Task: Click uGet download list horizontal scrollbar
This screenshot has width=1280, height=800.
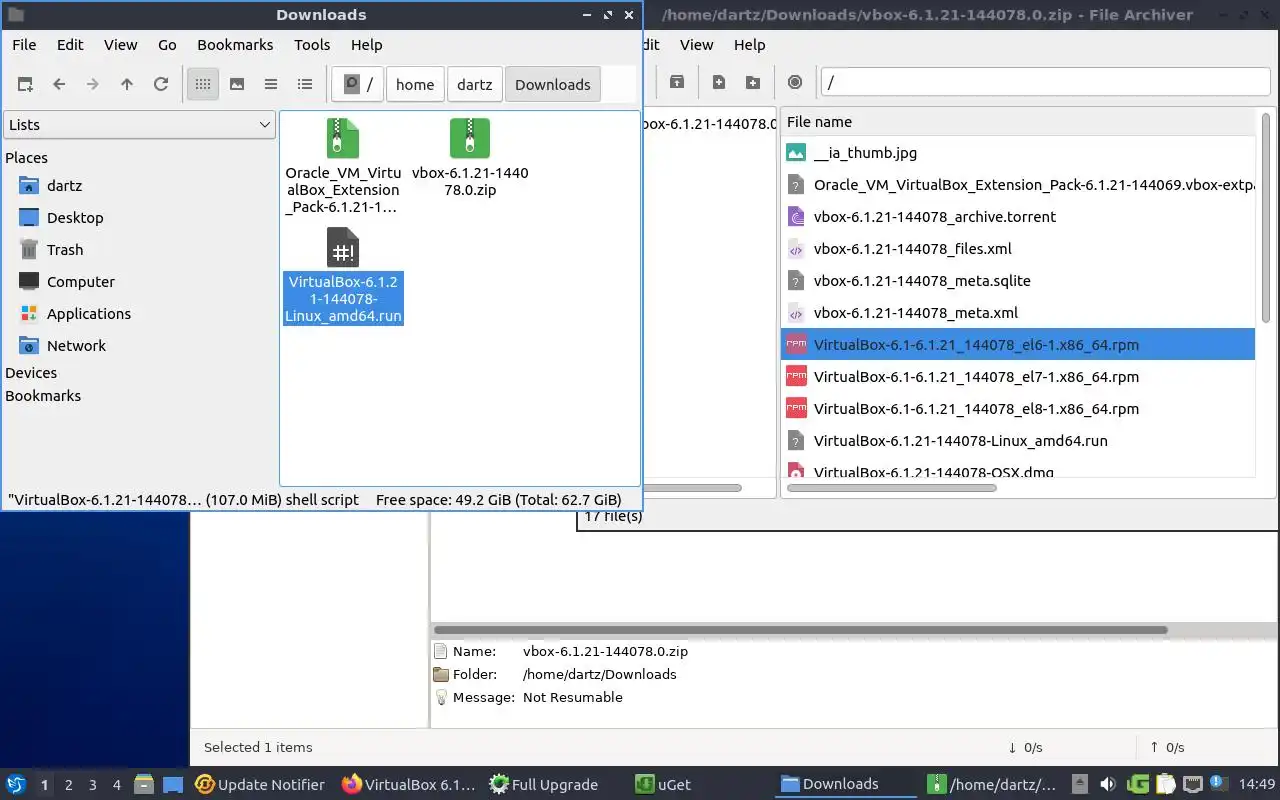Action: coord(800,630)
